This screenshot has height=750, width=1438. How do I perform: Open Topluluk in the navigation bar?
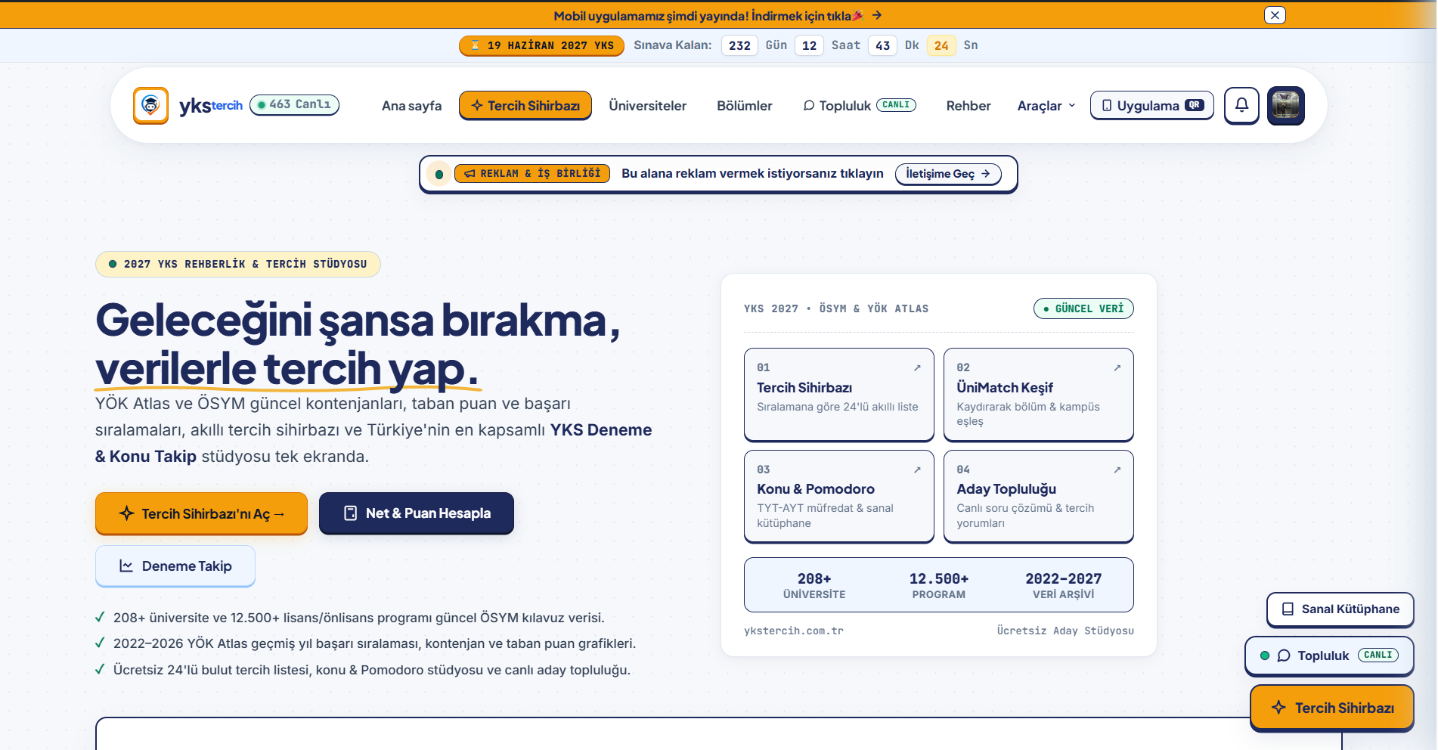(x=859, y=105)
